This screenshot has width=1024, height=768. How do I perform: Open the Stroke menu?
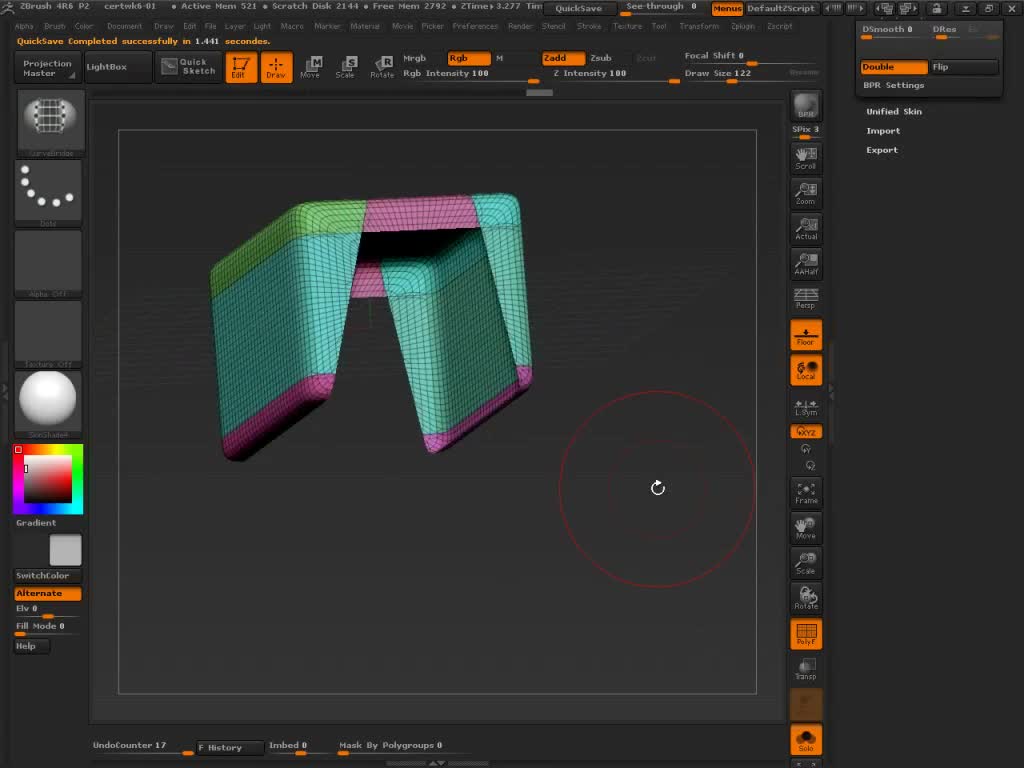click(x=588, y=26)
